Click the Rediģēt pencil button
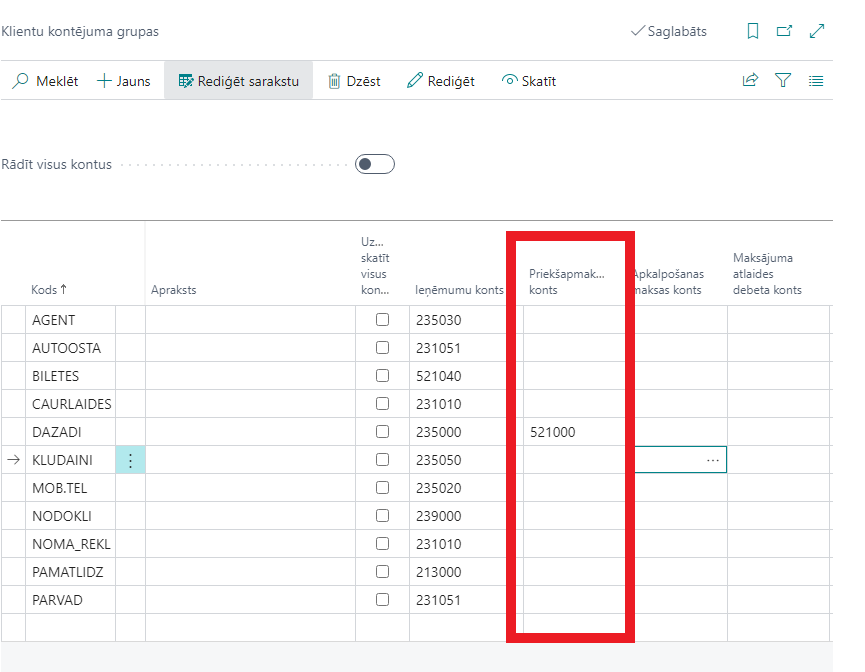The width and height of the screenshot is (865, 672). tap(441, 81)
